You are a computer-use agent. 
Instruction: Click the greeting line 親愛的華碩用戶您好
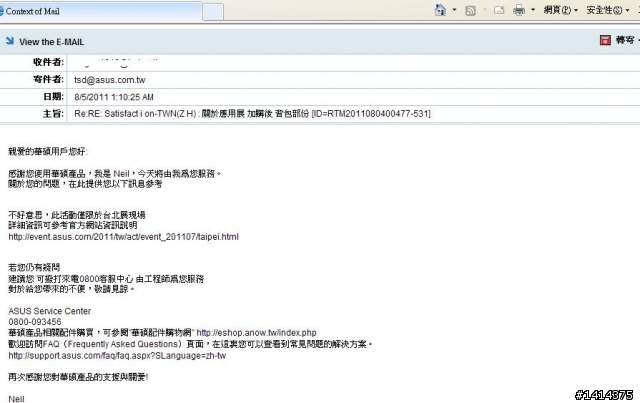pos(48,151)
